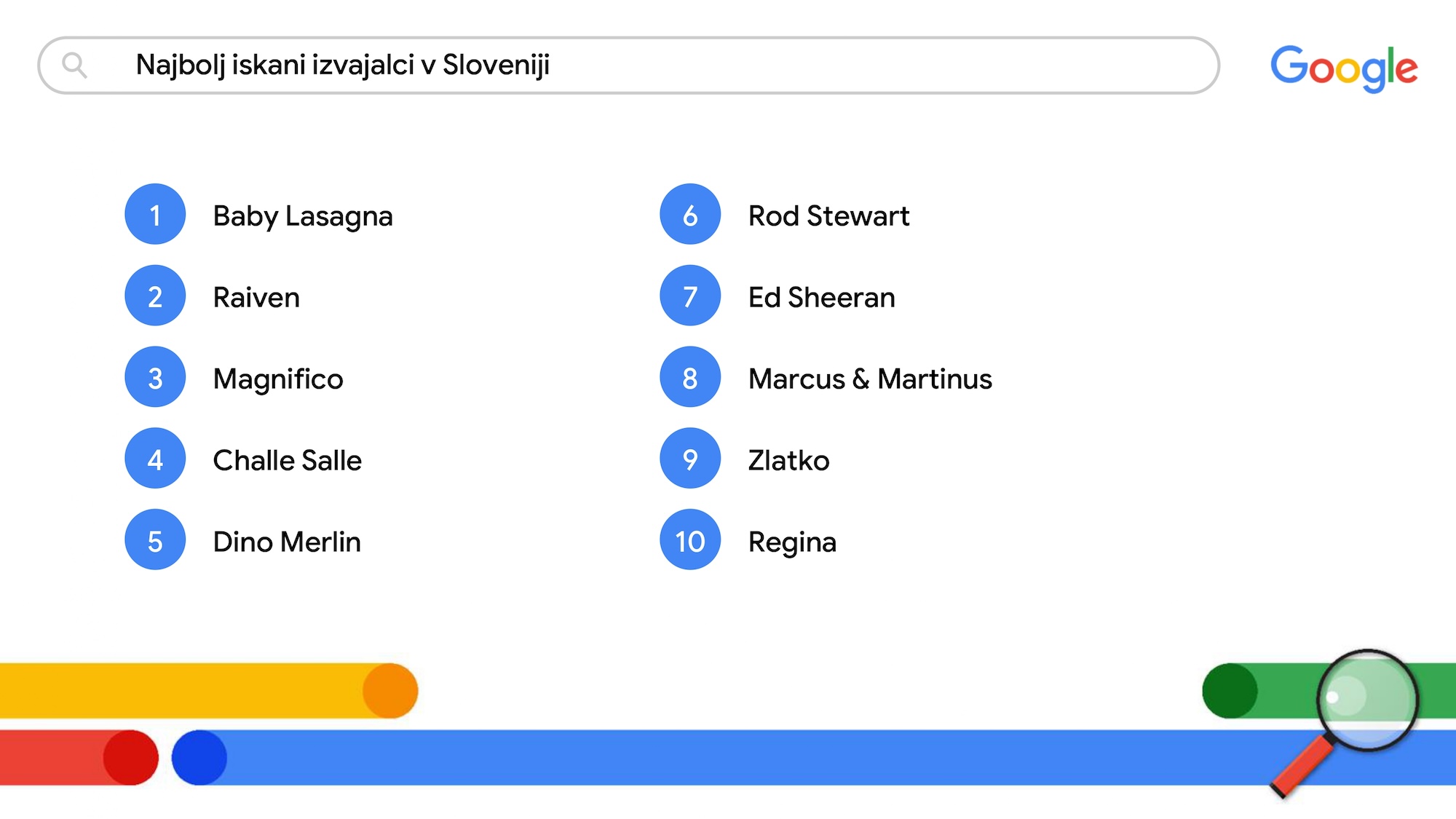This screenshot has height=819, width=1456.
Task: Click the search magnifier icon in search bar
Action: pyautogui.click(x=74, y=66)
